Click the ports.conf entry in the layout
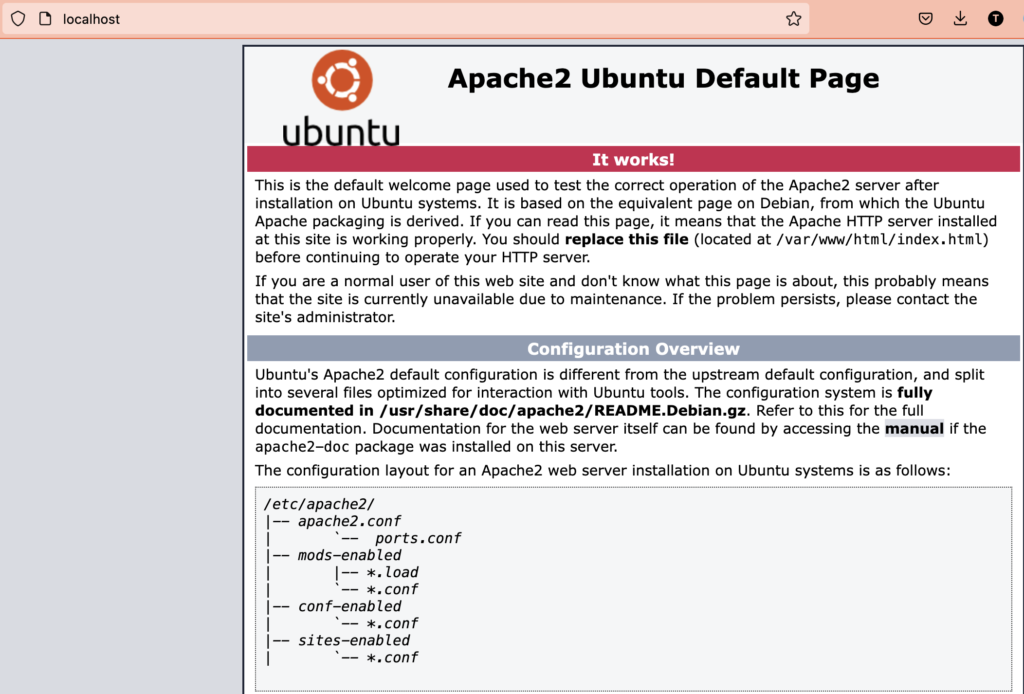 417,537
